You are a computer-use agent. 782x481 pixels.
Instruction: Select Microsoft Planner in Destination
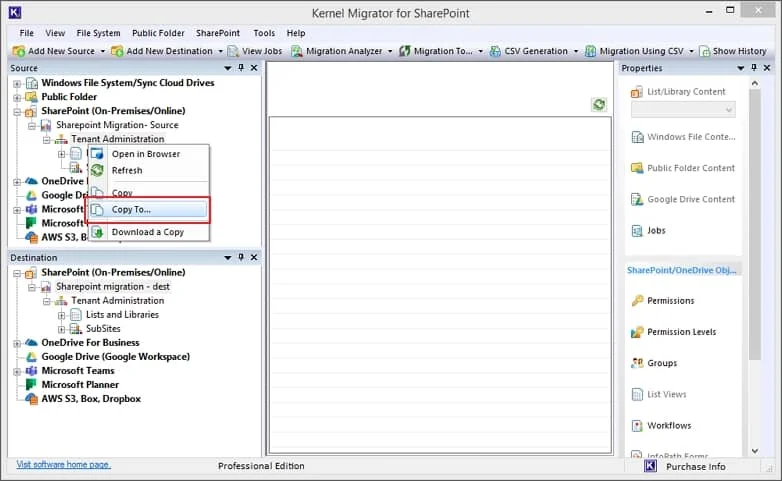point(80,384)
